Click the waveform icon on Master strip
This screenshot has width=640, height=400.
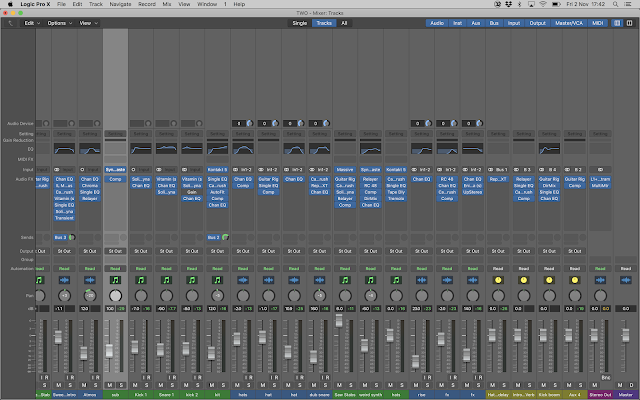tap(626, 280)
